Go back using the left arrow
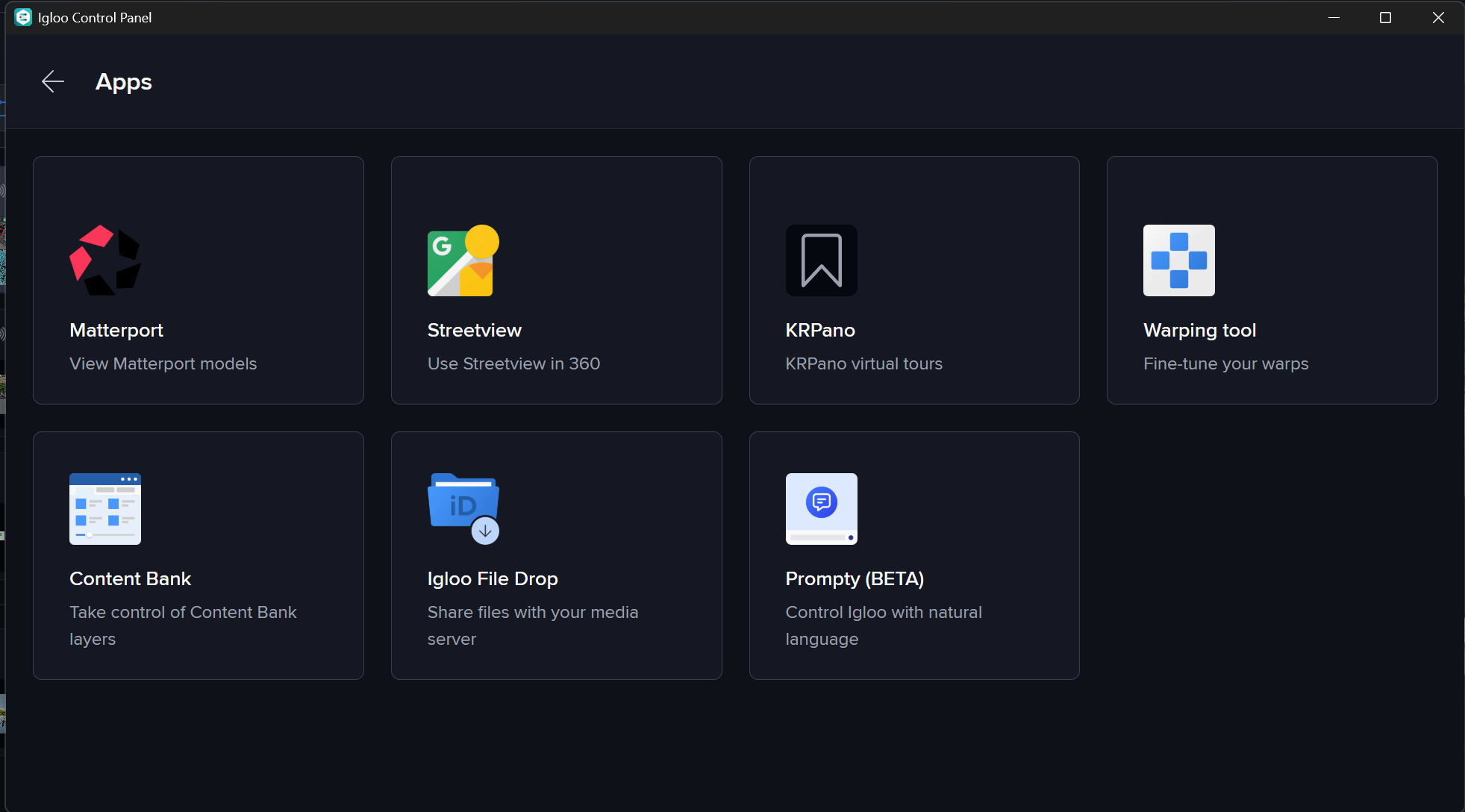 [53, 81]
